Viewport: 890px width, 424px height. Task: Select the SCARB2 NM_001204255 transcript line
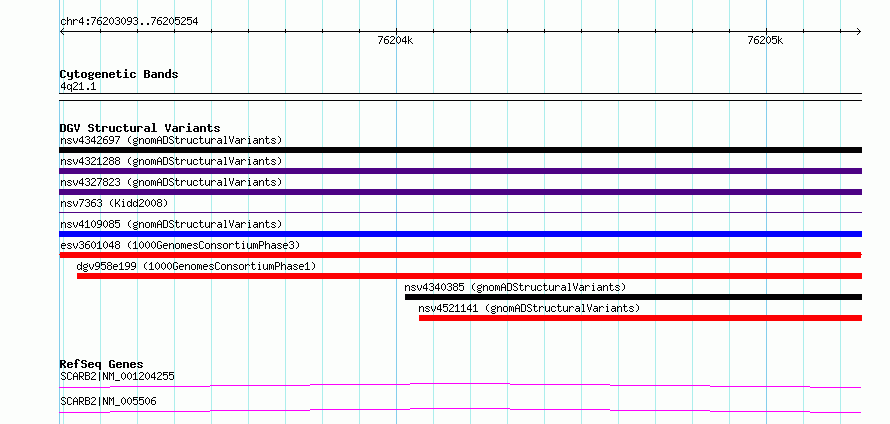point(460,386)
